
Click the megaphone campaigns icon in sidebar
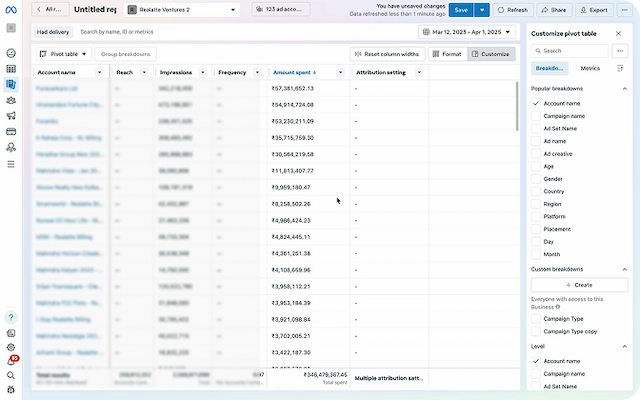click(x=10, y=116)
